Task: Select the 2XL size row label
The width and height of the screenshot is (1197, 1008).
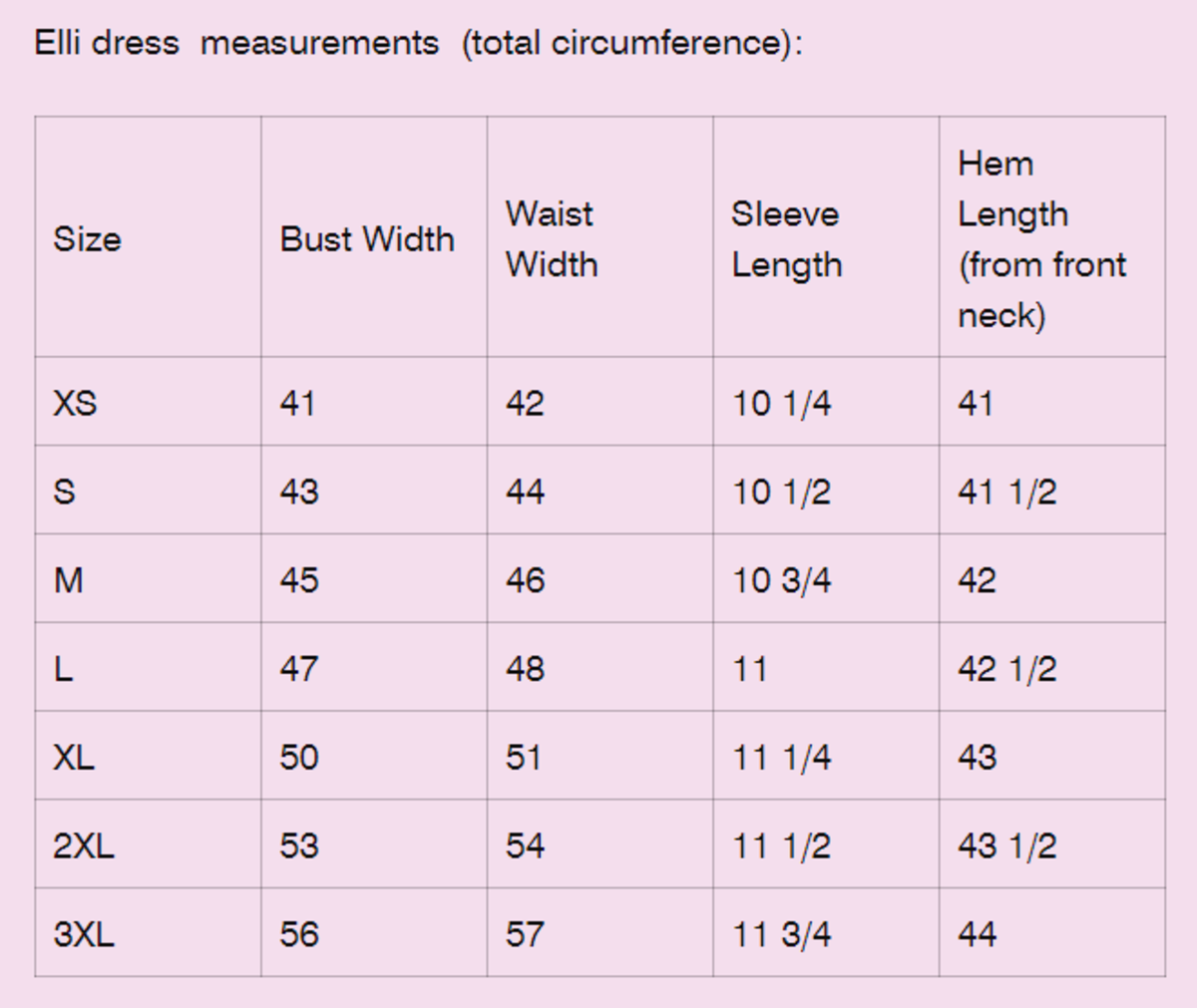Action: tap(84, 846)
